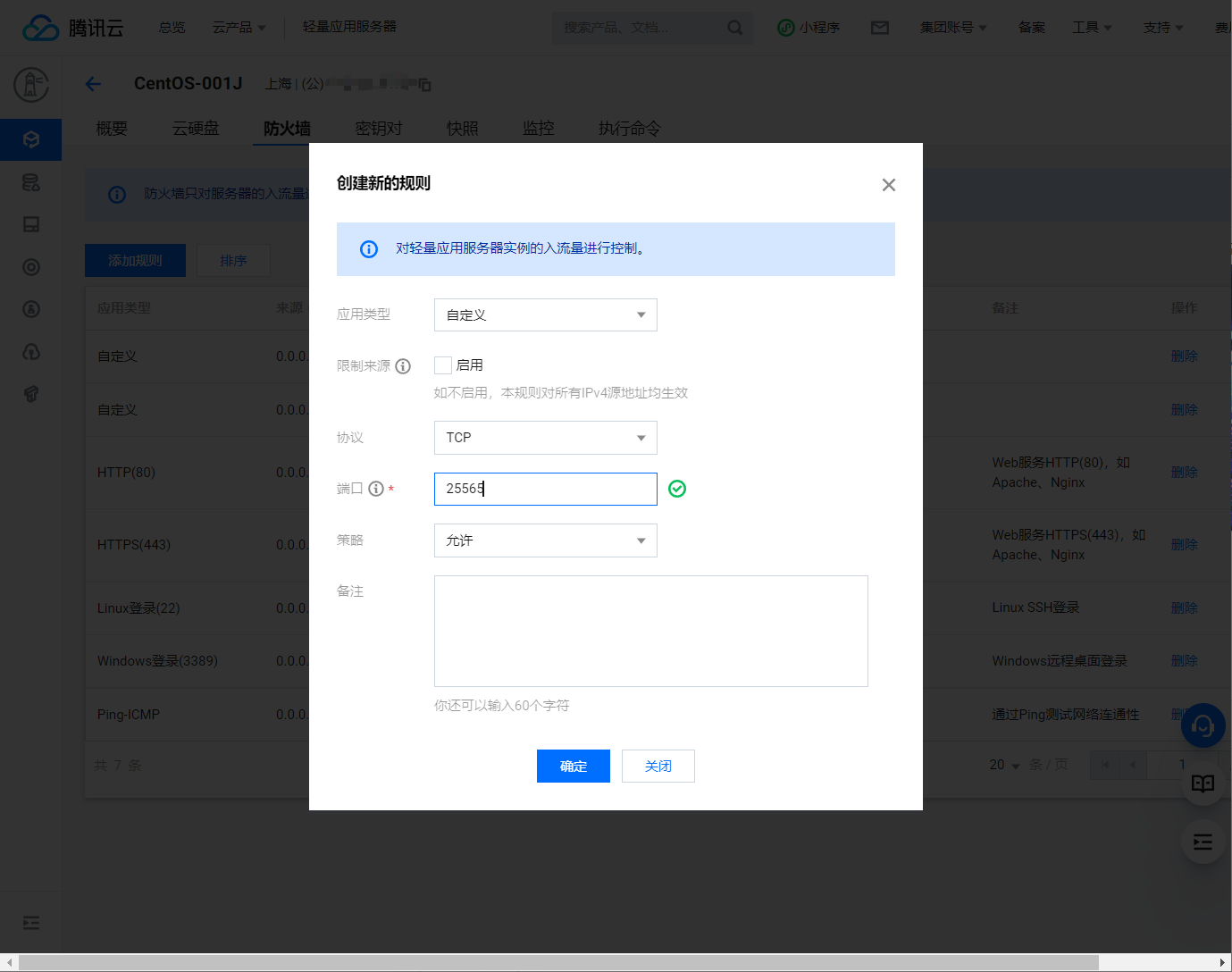
Task: Switch to the 监控 tab
Action: [539, 129]
